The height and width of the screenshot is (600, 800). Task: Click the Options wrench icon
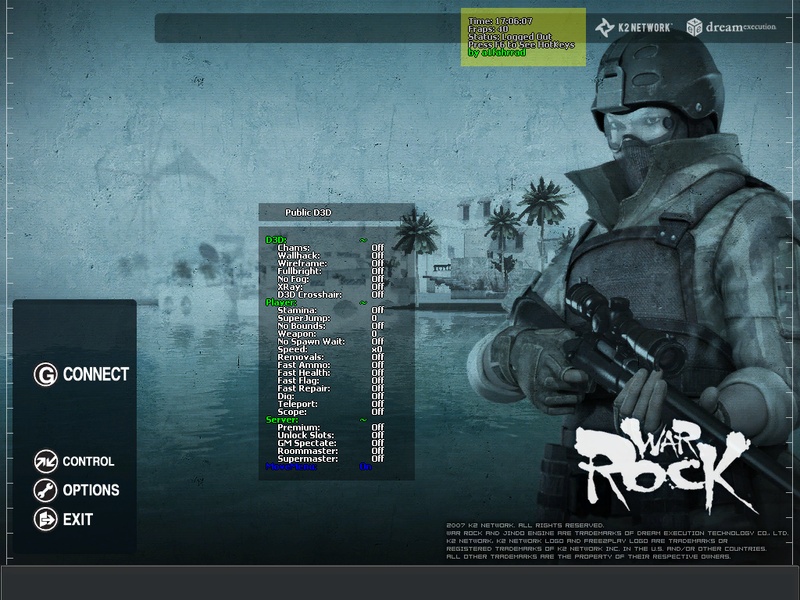(x=45, y=490)
